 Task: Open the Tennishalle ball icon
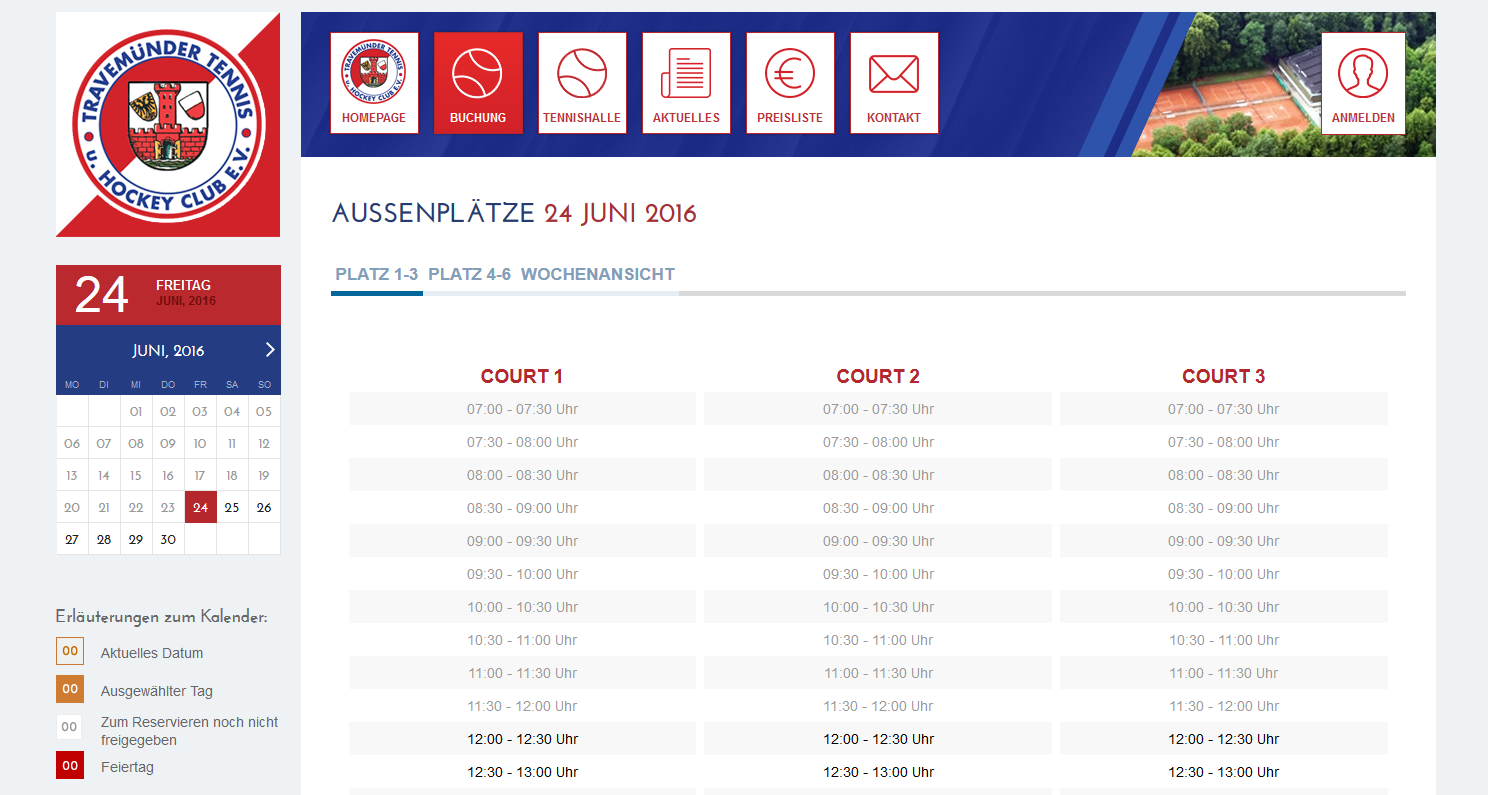(582, 73)
